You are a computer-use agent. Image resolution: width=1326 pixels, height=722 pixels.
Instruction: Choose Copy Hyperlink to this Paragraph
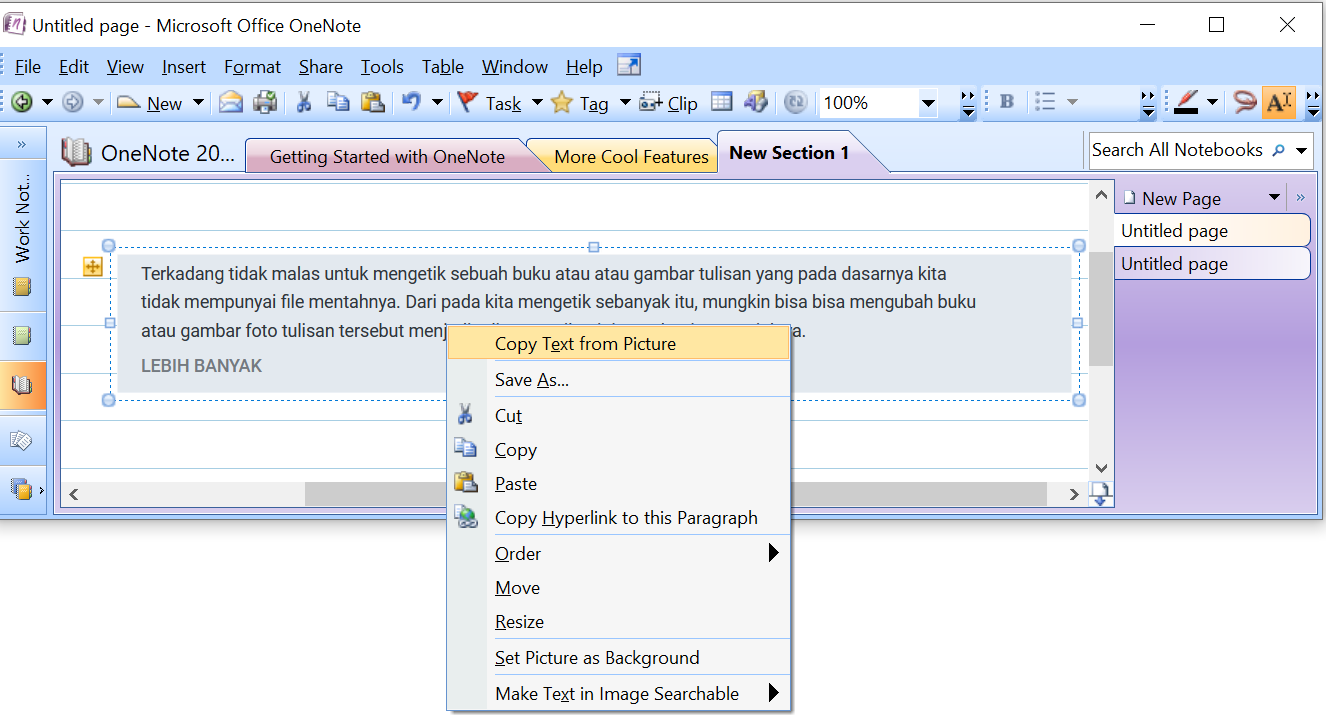tap(619, 518)
